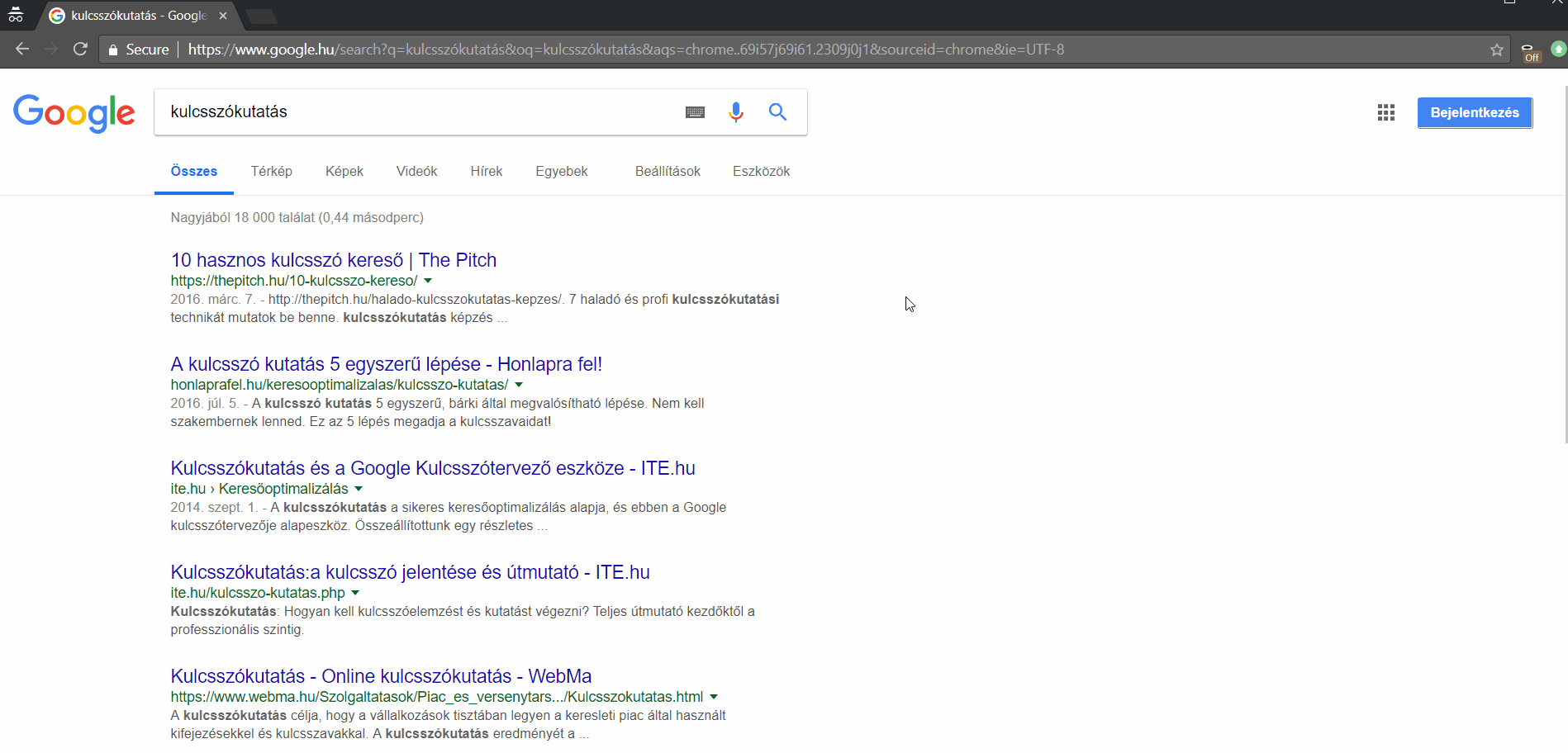Expand dropdown arrow next to ite.hu/kulcsszo-kutatas.php
The height and width of the screenshot is (753, 1568).
[355, 593]
